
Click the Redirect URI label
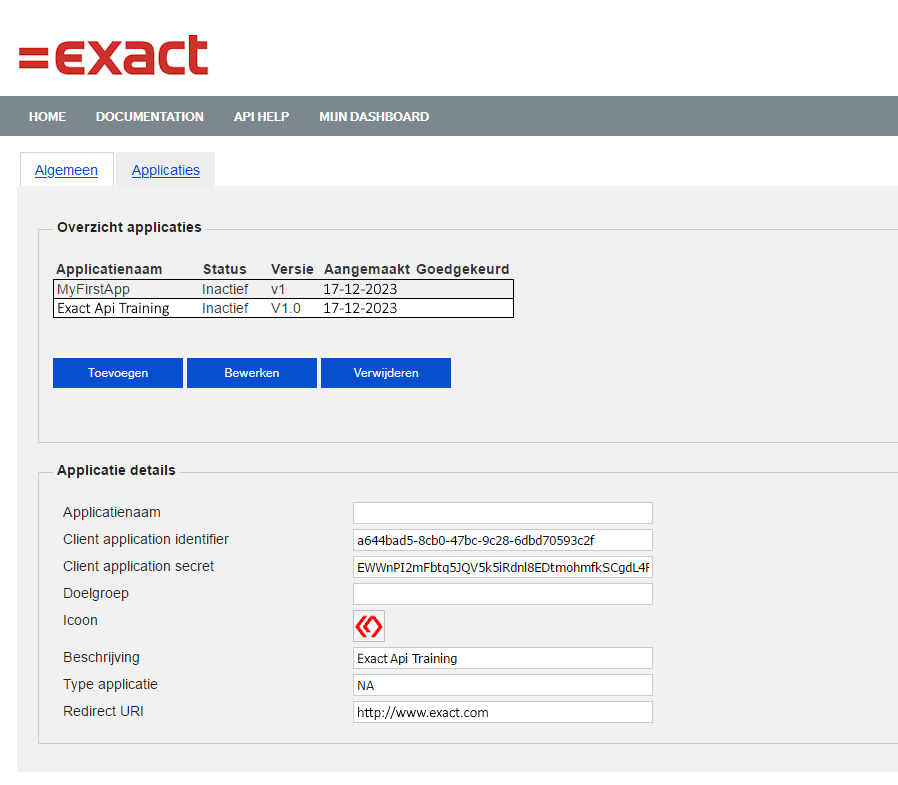(103, 711)
